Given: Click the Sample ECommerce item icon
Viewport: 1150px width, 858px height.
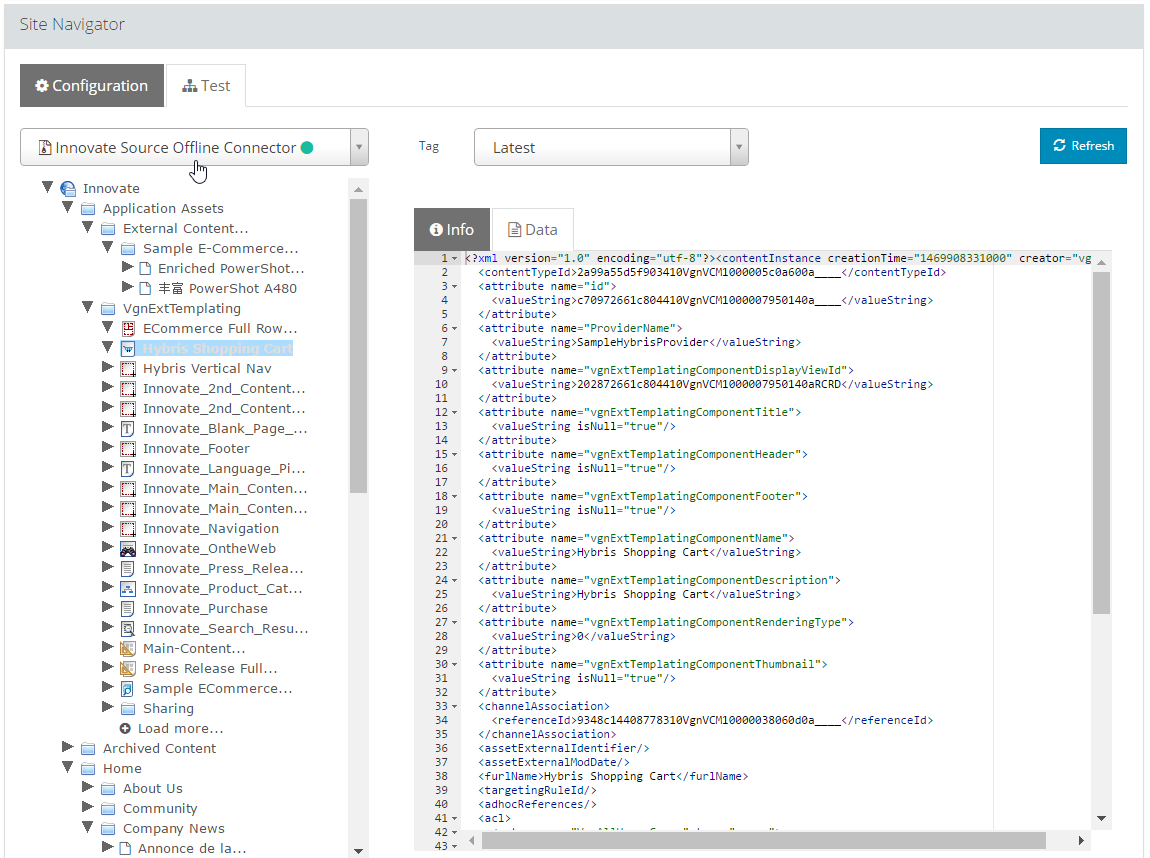Looking at the screenshot, I should 128,689.
